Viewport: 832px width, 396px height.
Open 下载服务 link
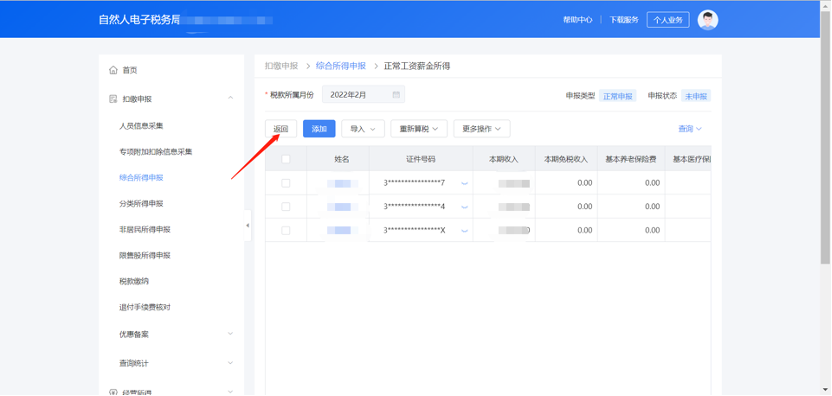624,20
